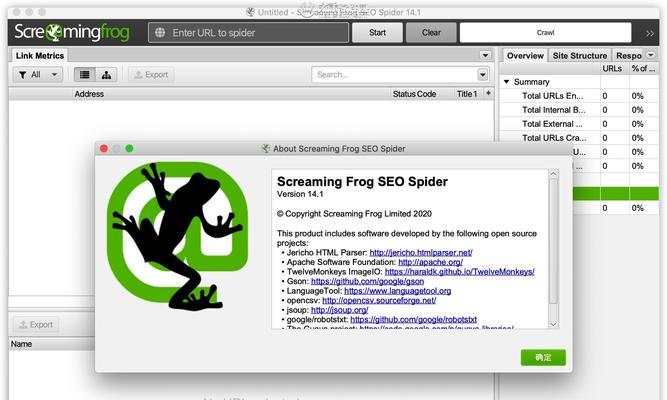Click the Clear button
667x400 pixels.
[431, 33]
